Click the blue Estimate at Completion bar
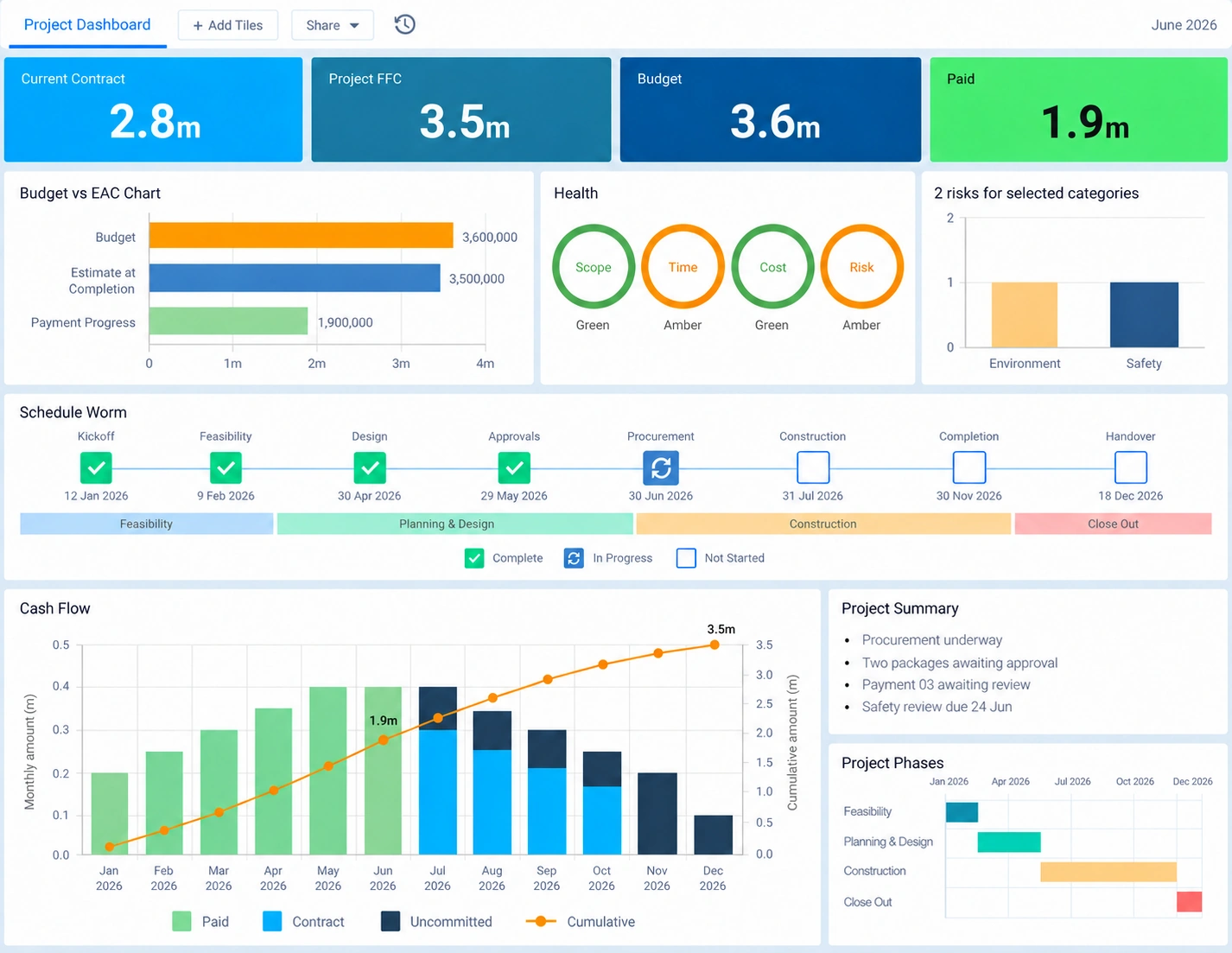The image size is (1232, 953). 295,278
